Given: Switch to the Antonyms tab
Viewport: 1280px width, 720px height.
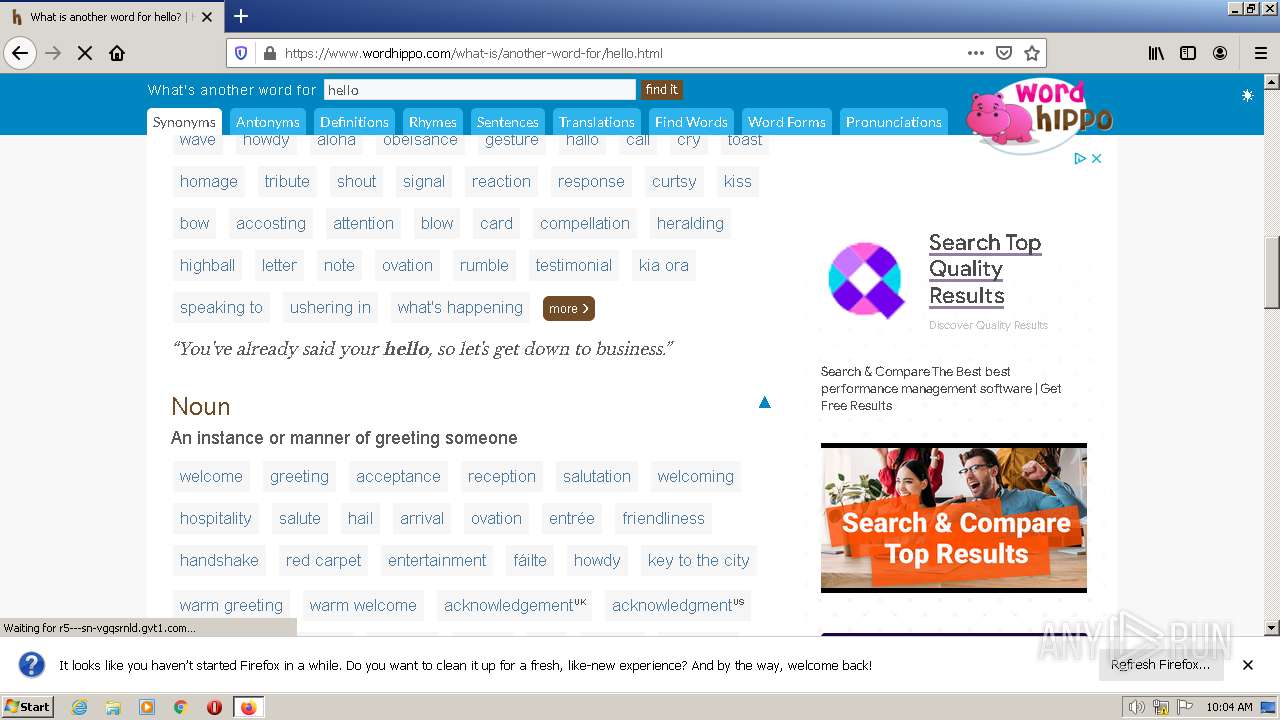Looking at the screenshot, I should point(267,122).
